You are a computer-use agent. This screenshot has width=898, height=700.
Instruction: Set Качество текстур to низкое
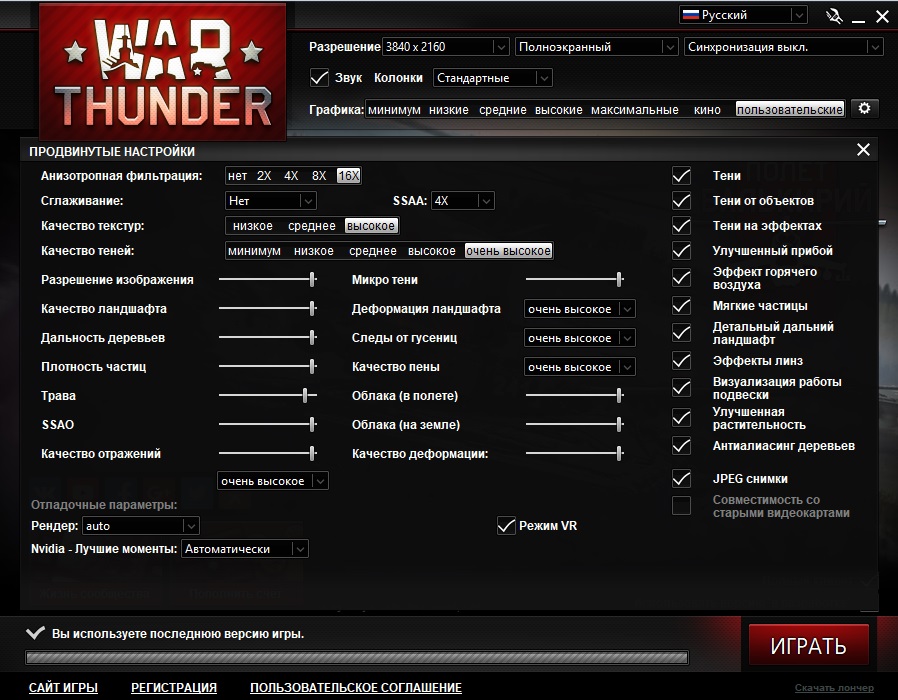click(253, 226)
